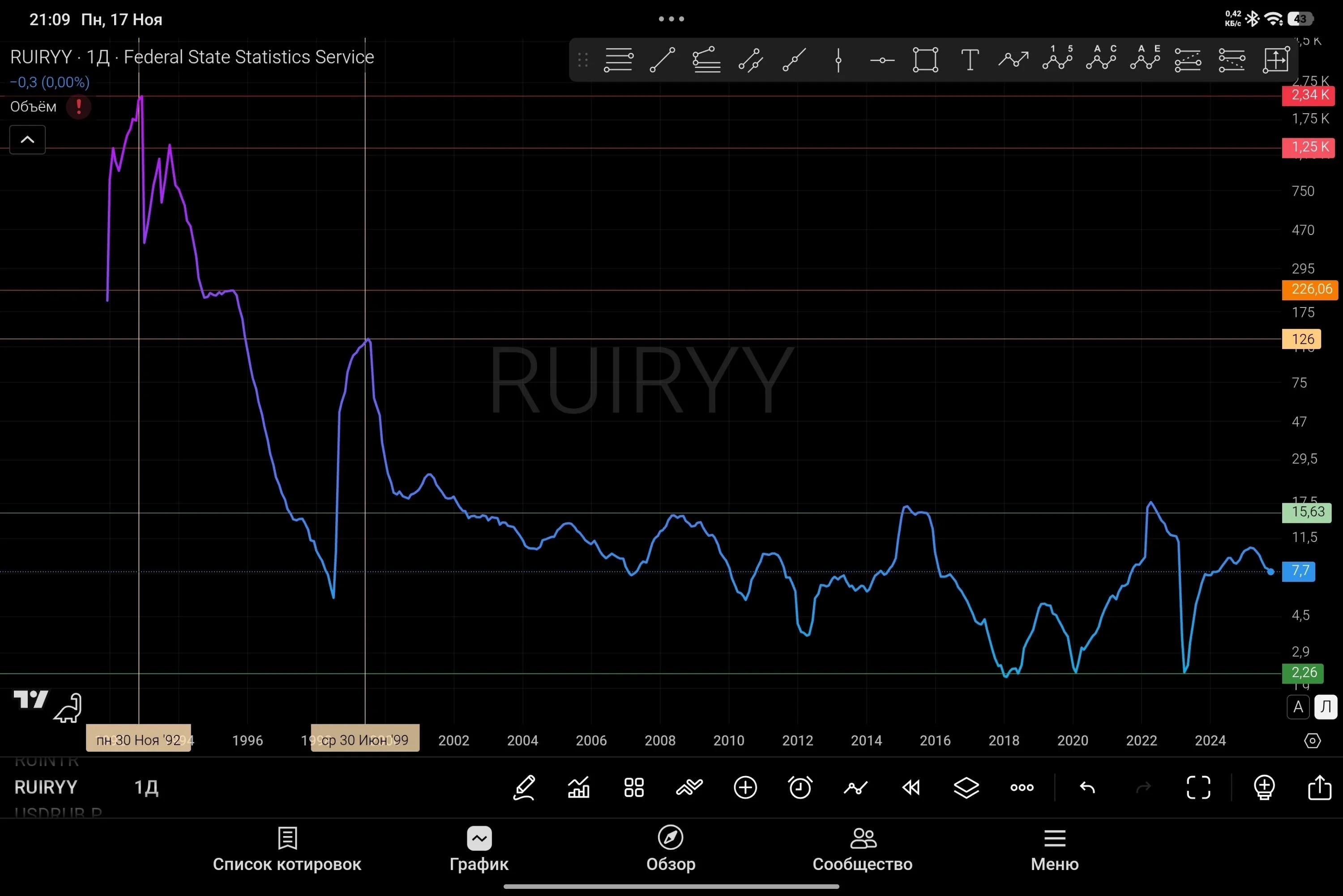Image resolution: width=1343 pixels, height=896 pixels.
Task: Select the 126 horizontal line price label
Action: (x=1302, y=339)
